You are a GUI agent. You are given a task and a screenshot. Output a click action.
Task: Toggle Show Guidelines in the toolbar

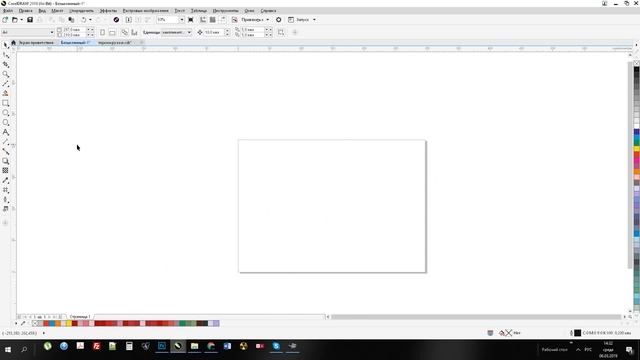222,20
